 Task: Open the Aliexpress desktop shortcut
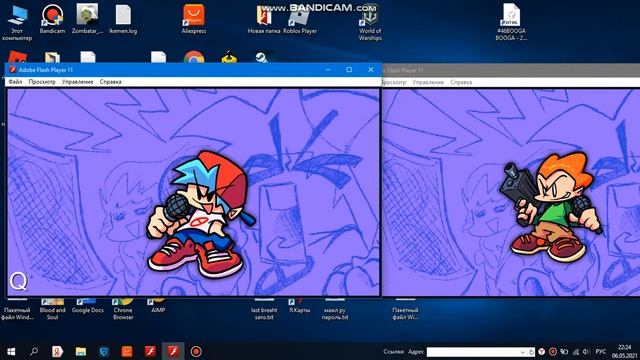coord(193,19)
